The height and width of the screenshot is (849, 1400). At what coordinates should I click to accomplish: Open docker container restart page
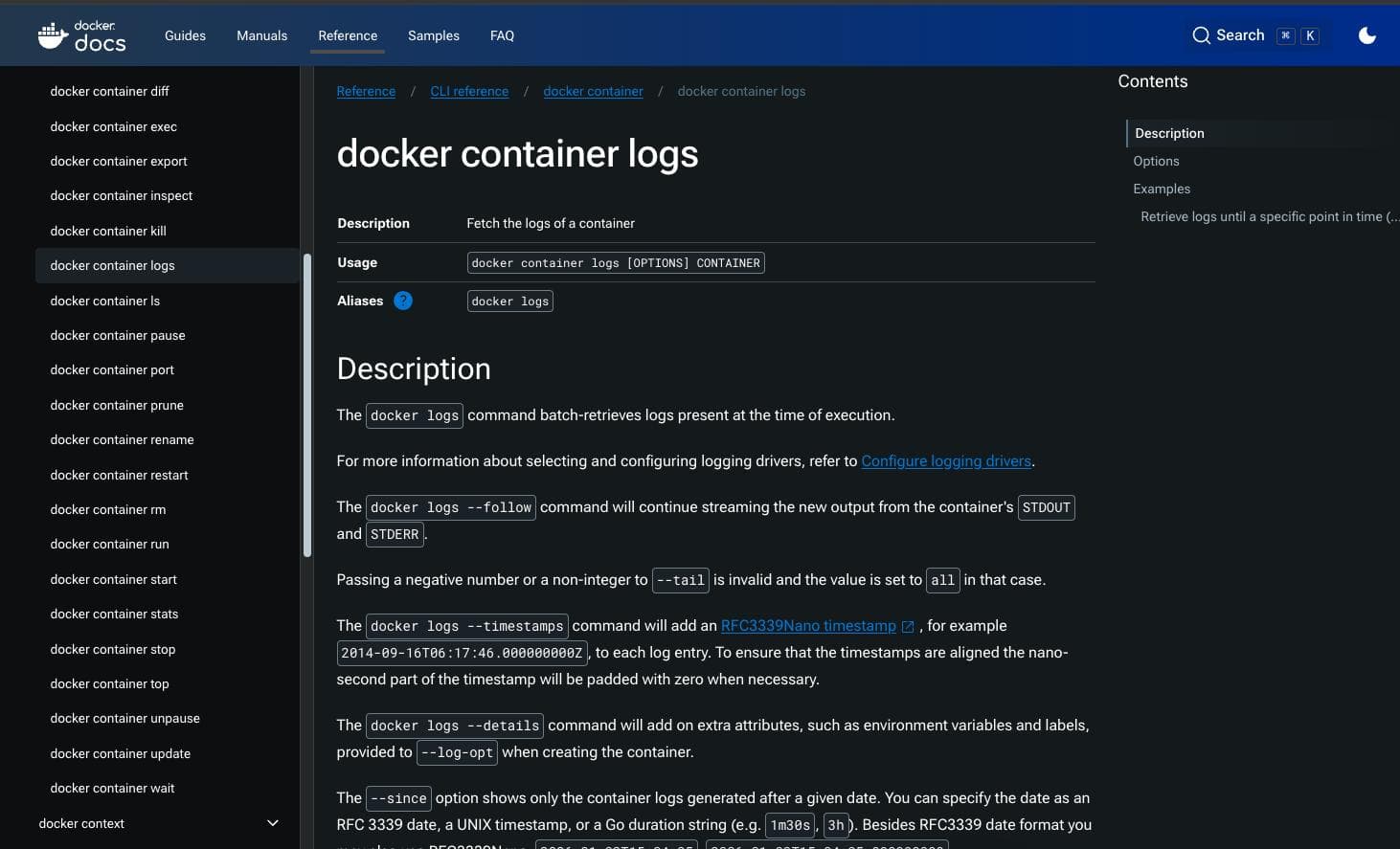[x=119, y=475]
